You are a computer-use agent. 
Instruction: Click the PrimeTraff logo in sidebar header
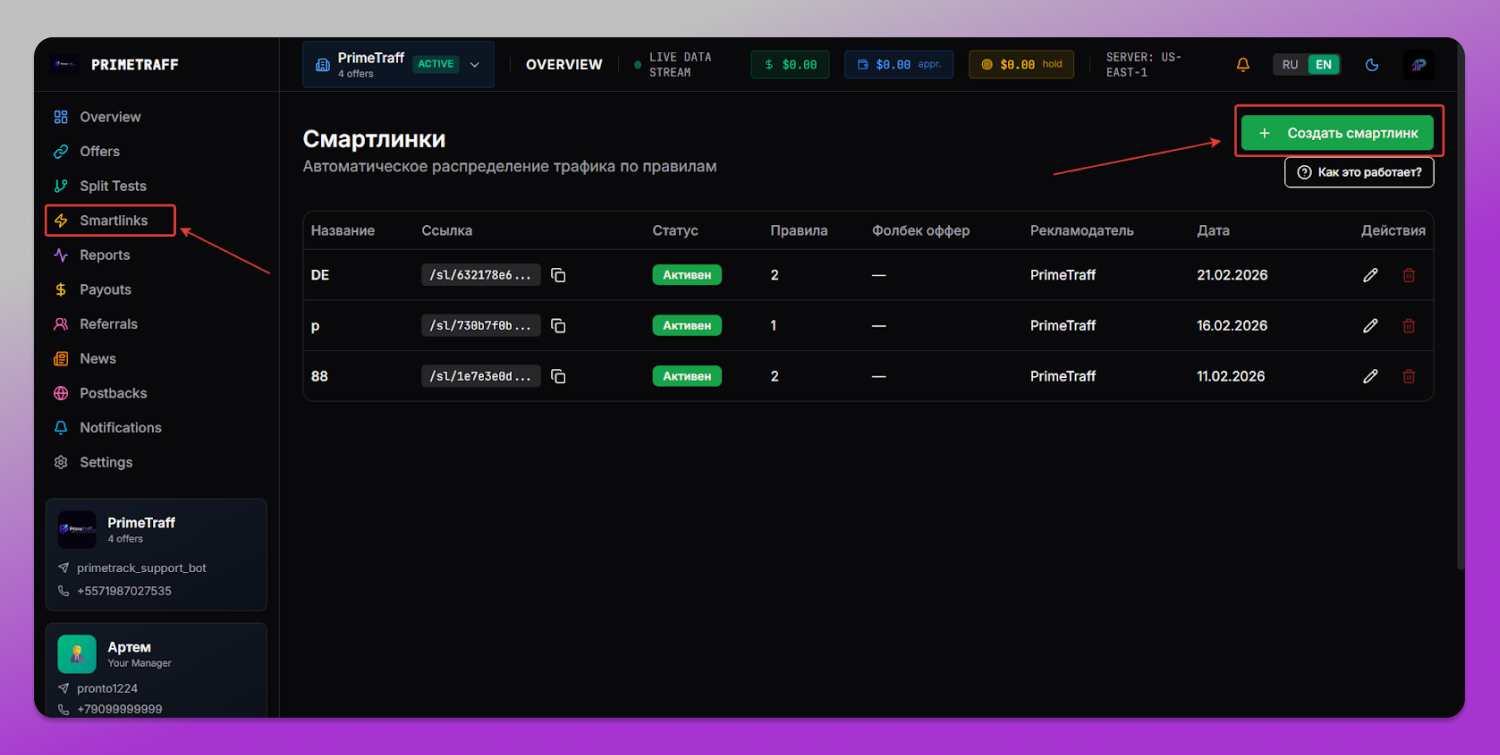65,64
